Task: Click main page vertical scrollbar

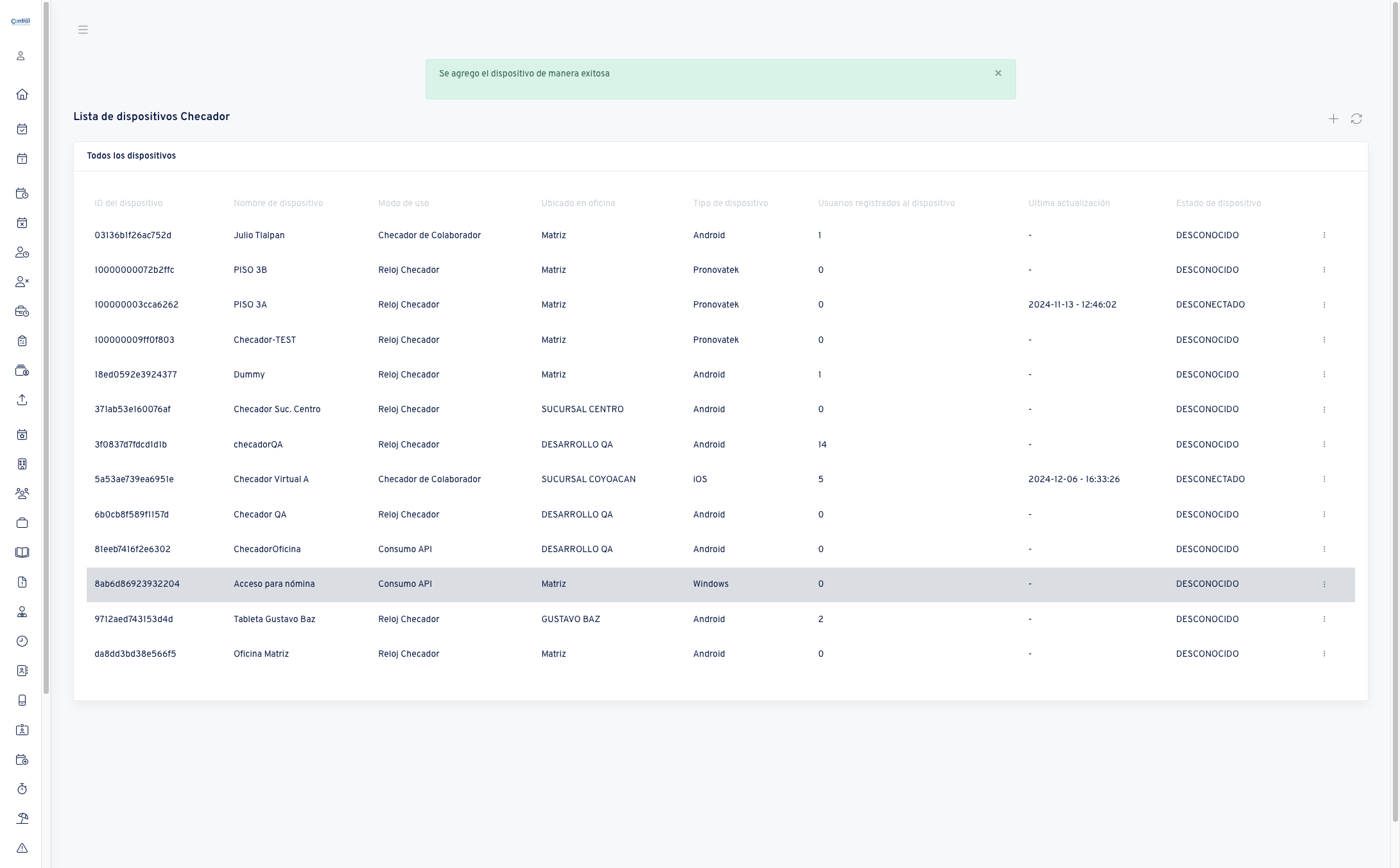Action: click(1395, 411)
